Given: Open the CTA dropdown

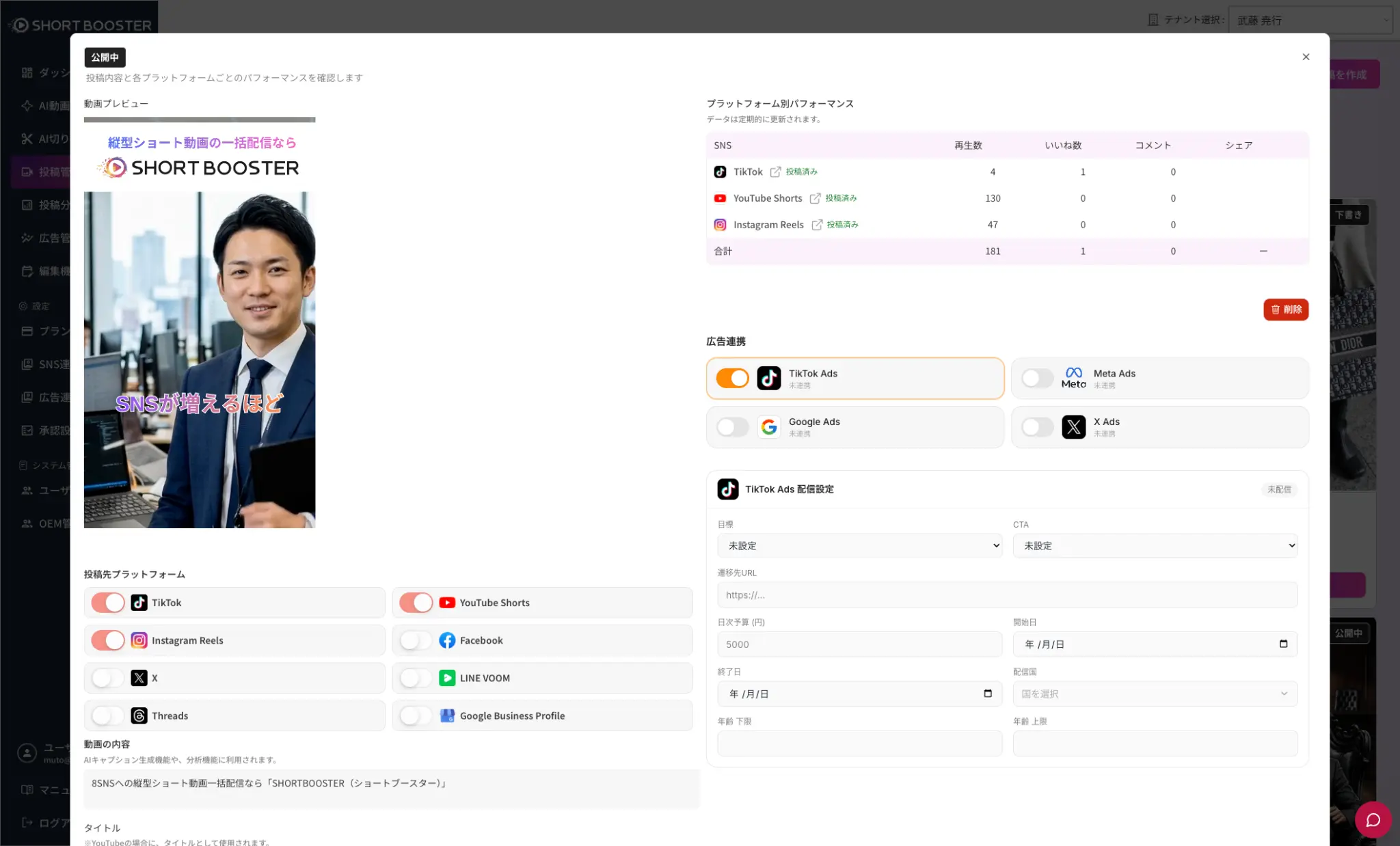Looking at the screenshot, I should 1155,545.
